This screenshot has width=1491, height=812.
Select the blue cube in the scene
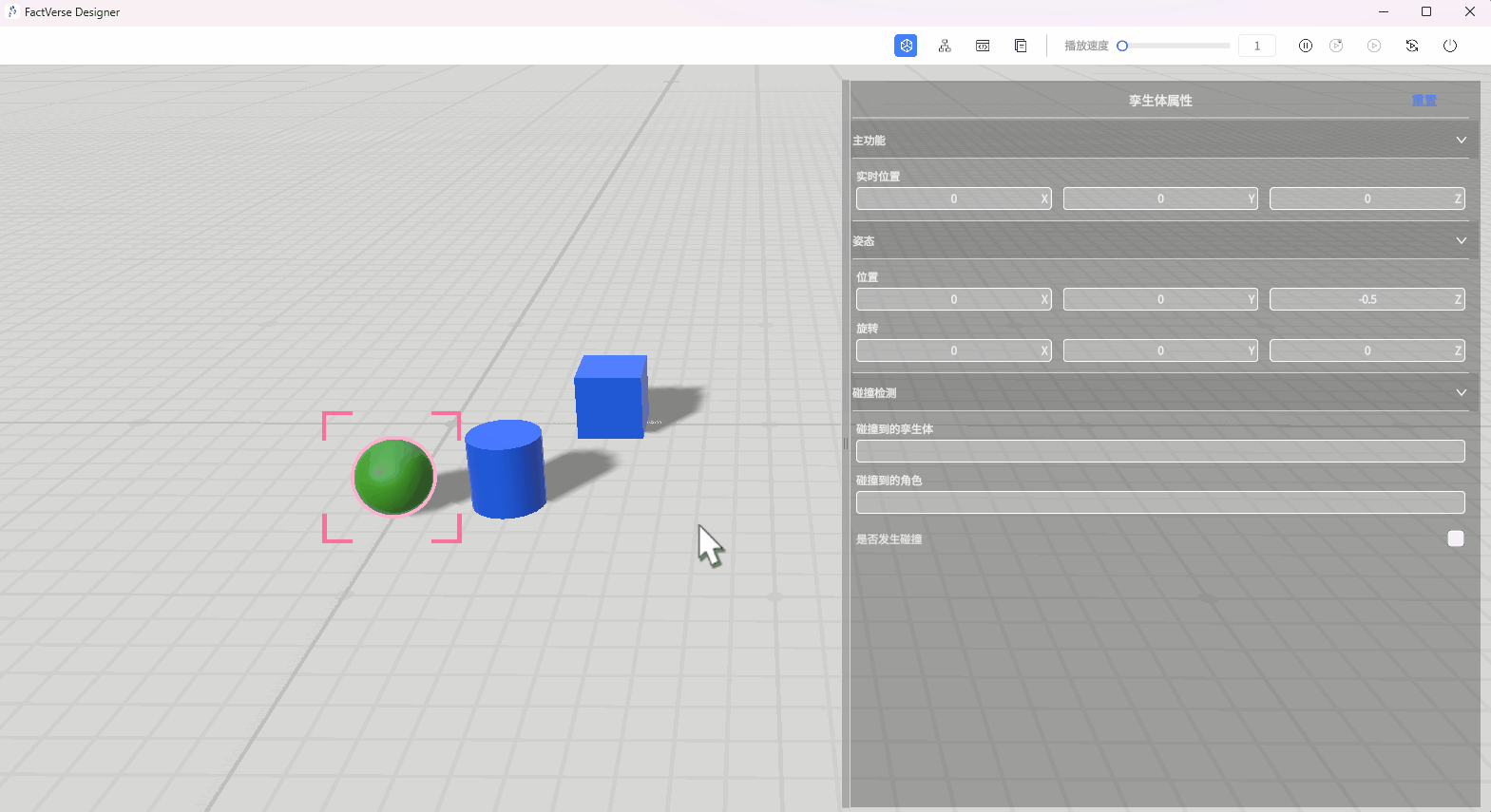pyautogui.click(x=610, y=397)
